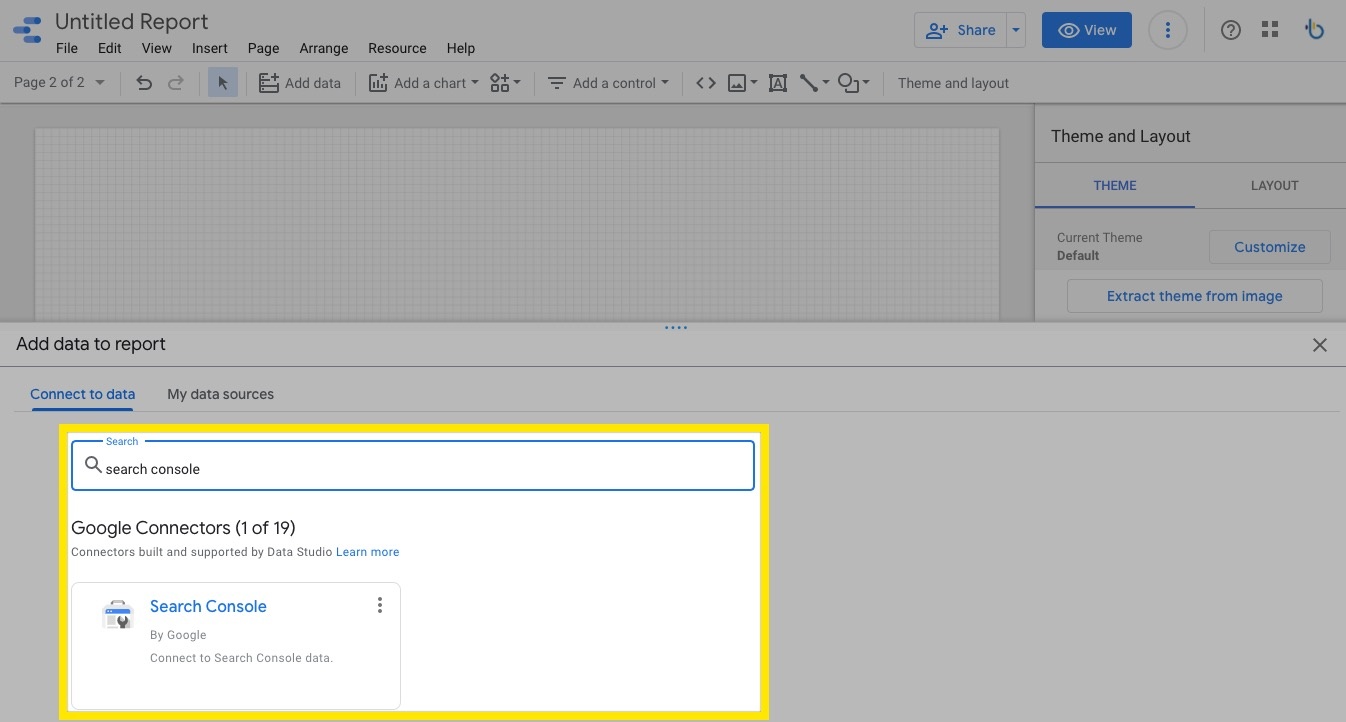Image resolution: width=1346 pixels, height=722 pixels.
Task: Click the Learn more link
Action: (x=367, y=552)
